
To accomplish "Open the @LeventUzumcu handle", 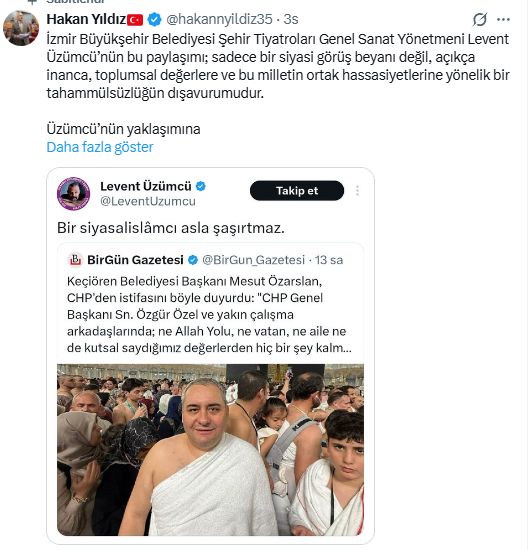I will 148,202.
